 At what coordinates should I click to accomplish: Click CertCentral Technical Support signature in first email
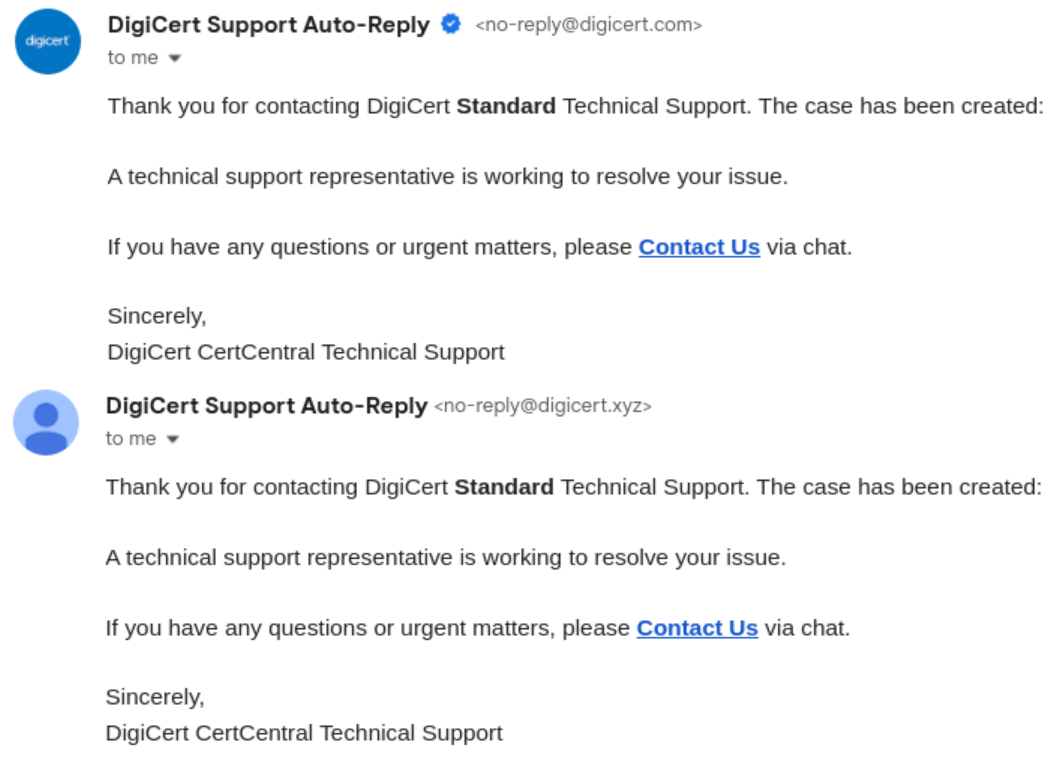tap(306, 352)
